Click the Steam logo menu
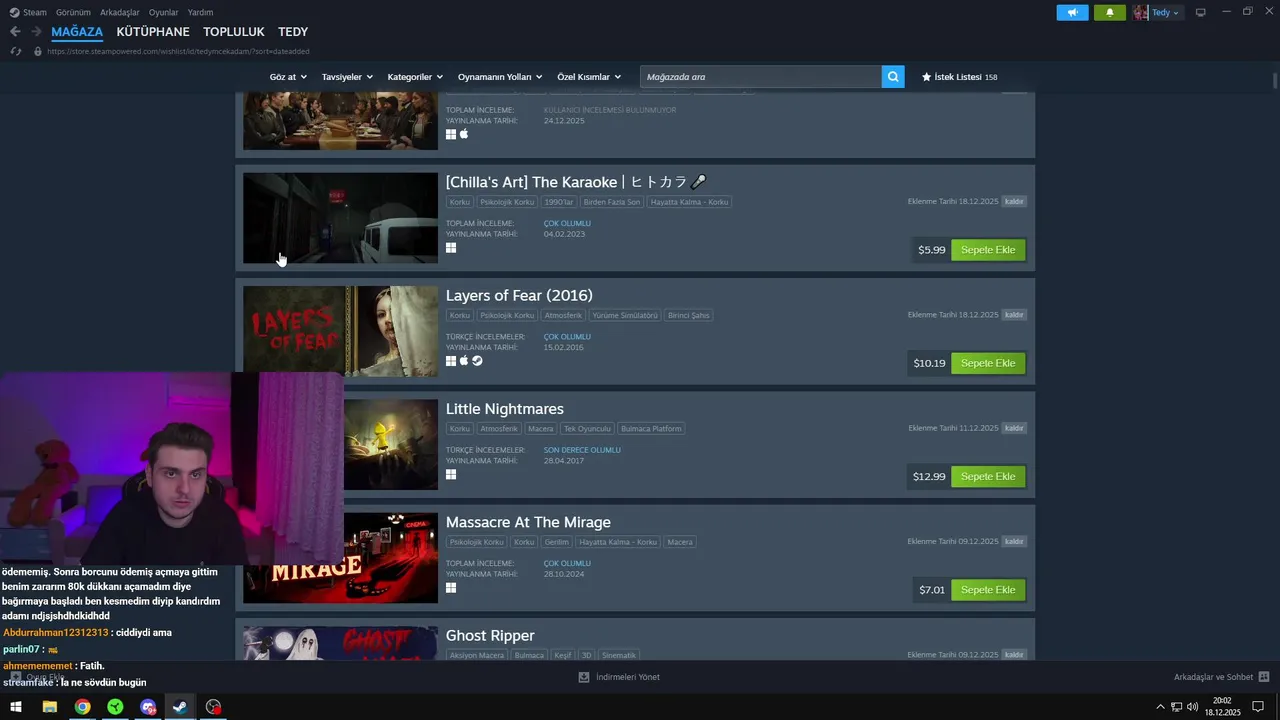1280x720 pixels. tap(13, 12)
